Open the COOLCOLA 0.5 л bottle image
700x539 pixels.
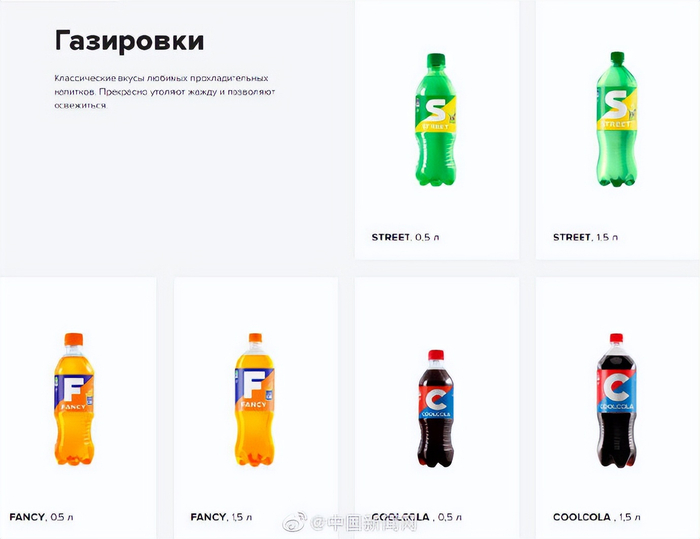tap(435, 409)
